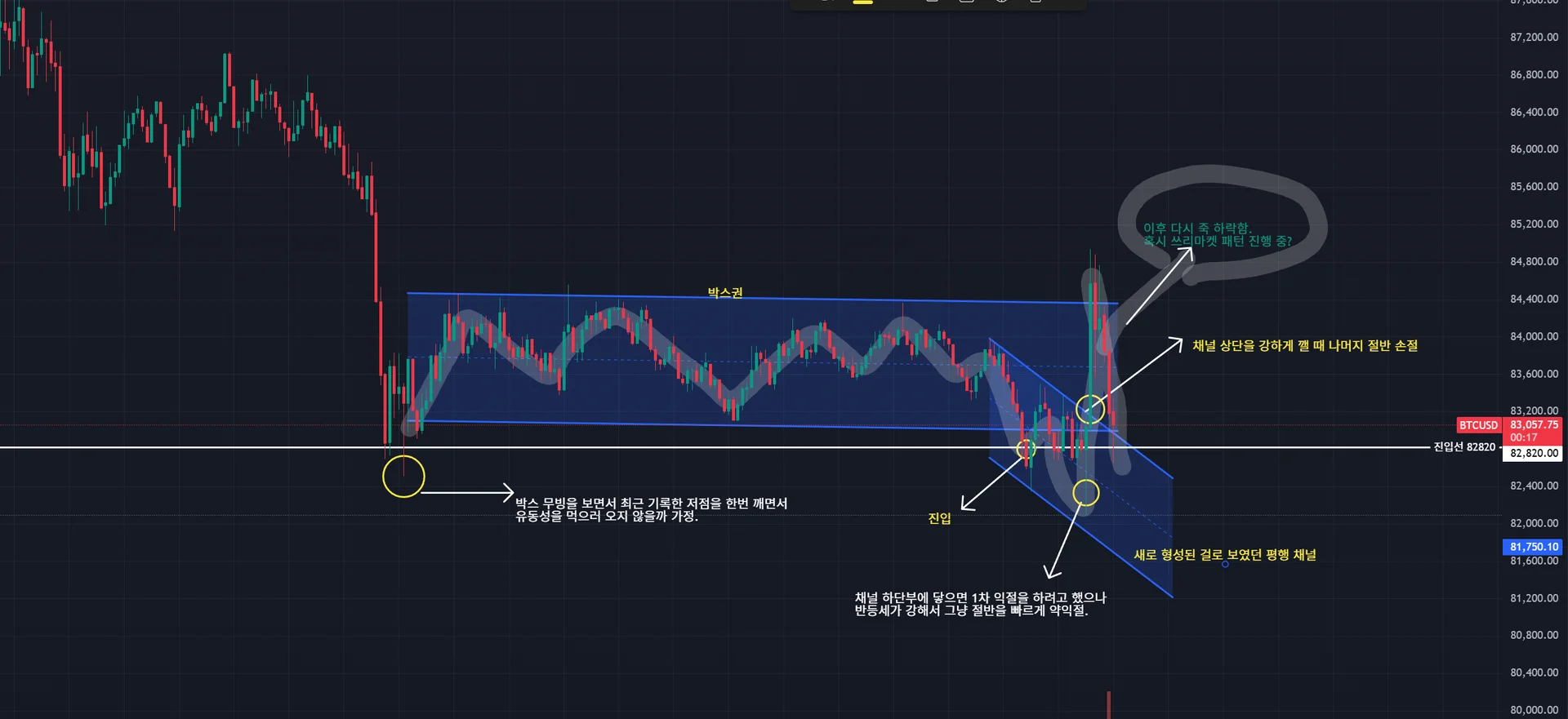Click the blue 81,750.10 price label
Viewport: 1568px width, 719px height.
coord(1534,547)
